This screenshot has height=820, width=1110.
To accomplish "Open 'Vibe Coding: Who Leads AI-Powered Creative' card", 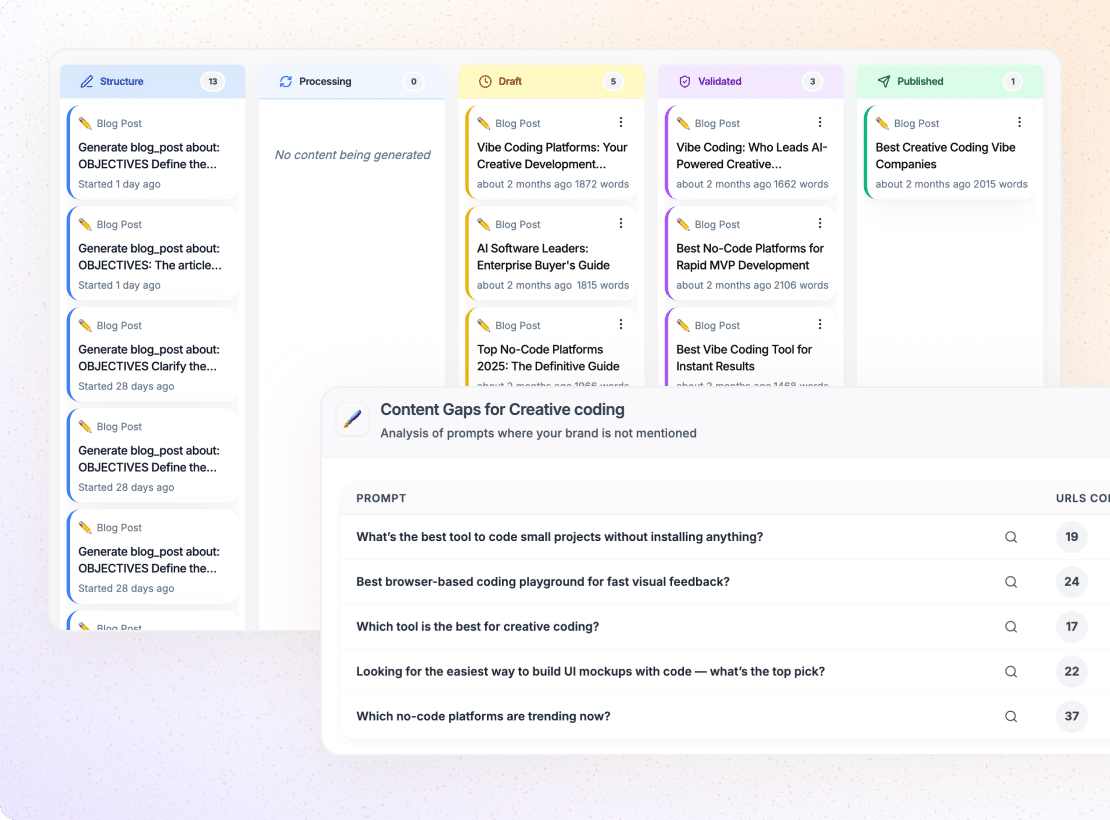I will pos(750,156).
